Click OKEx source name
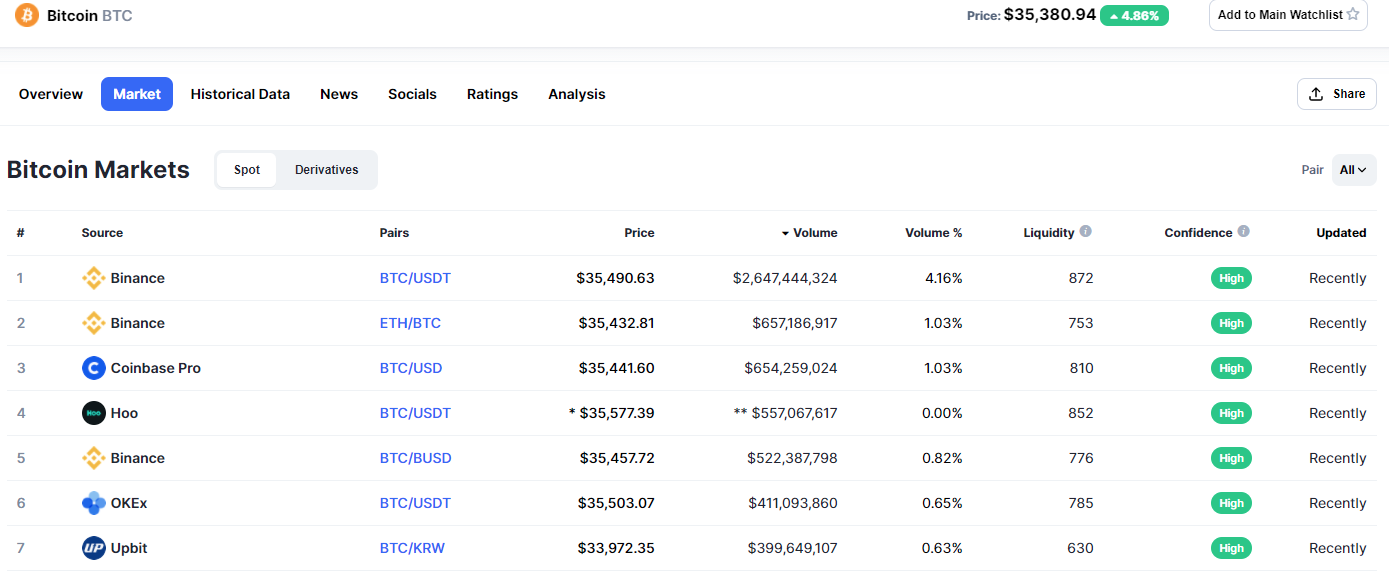 pos(129,503)
